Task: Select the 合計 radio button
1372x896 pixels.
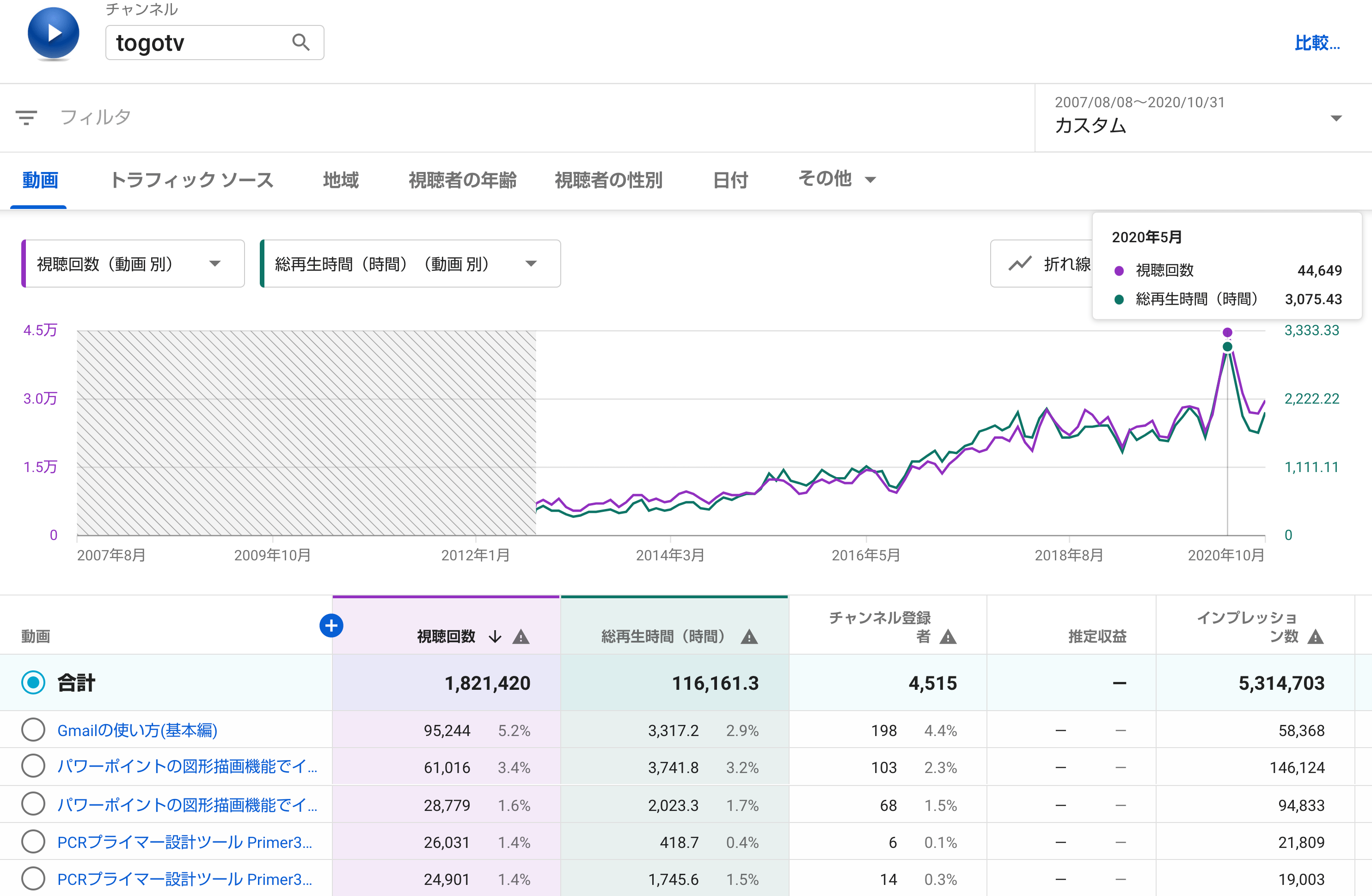Action: (33, 683)
